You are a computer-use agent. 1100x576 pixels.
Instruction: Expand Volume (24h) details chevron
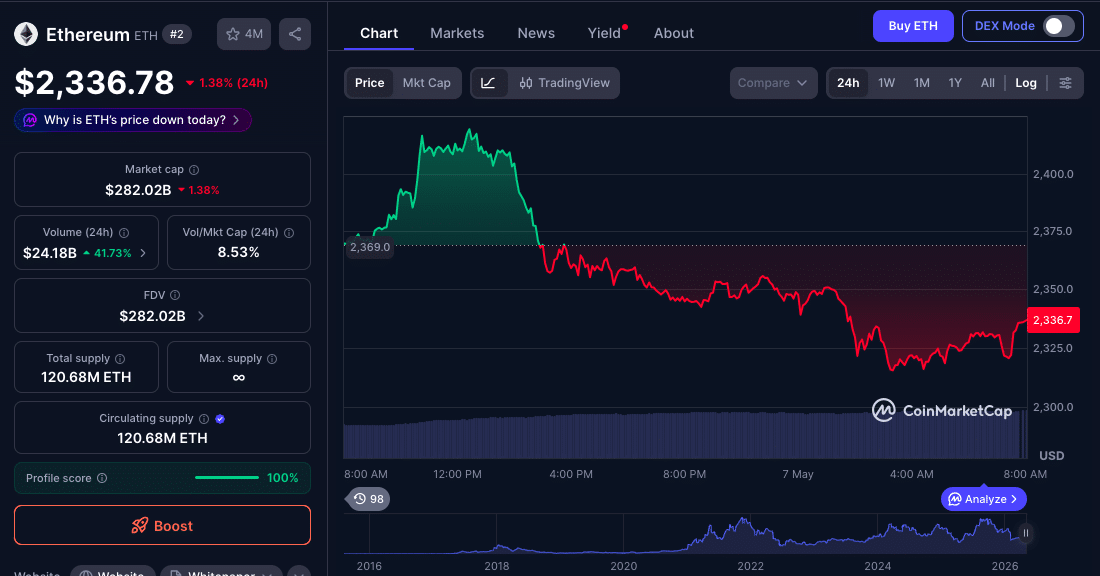click(143, 253)
